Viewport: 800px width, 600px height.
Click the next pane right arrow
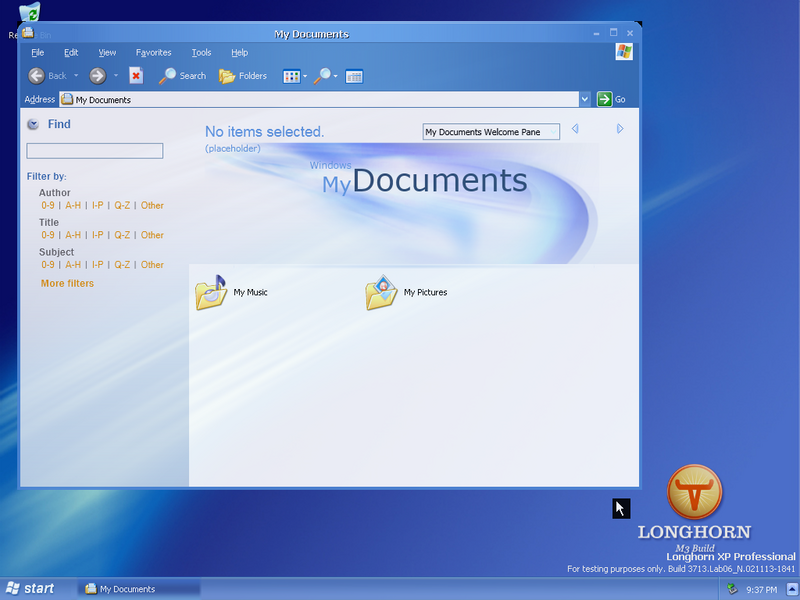(620, 129)
